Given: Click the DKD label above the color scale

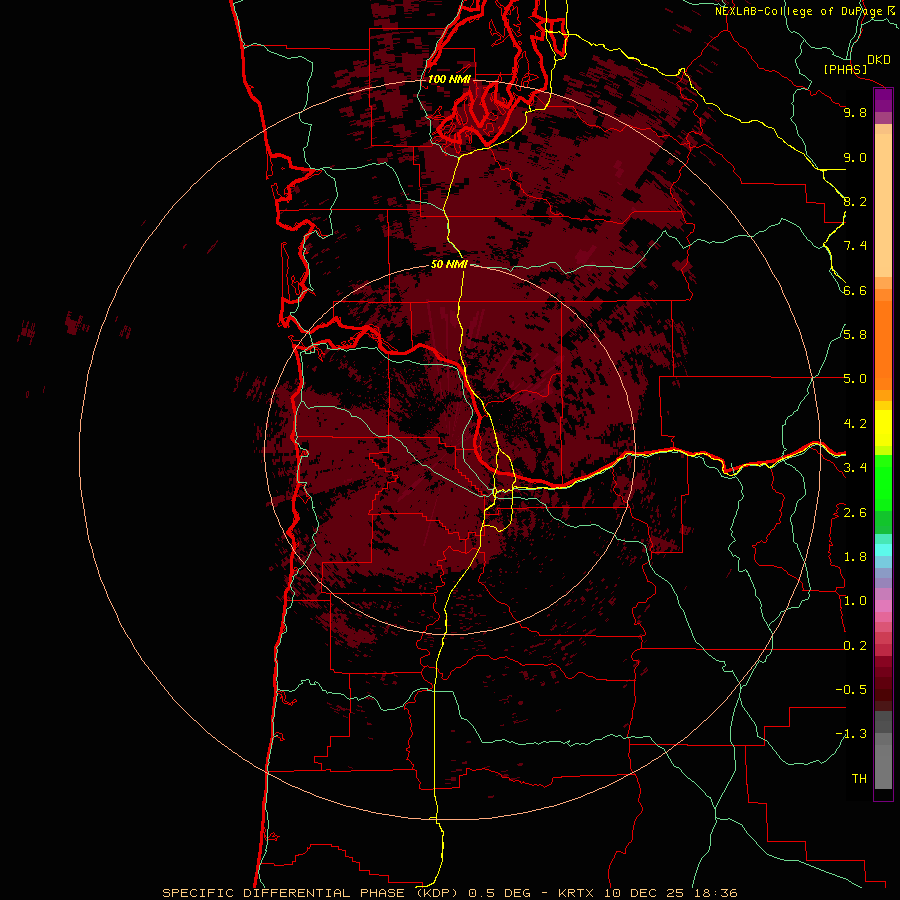Looking at the screenshot, I should coord(879,59).
